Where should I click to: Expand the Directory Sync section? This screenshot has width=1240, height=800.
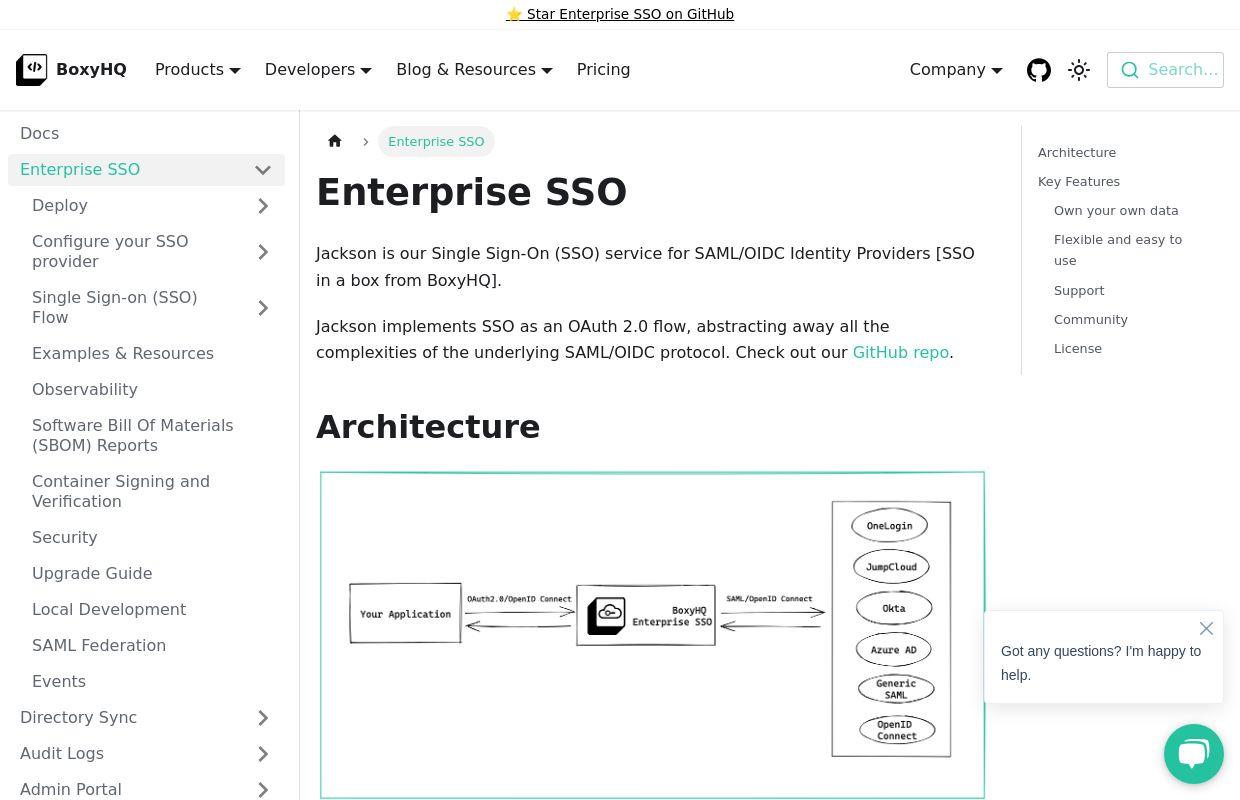(x=263, y=718)
